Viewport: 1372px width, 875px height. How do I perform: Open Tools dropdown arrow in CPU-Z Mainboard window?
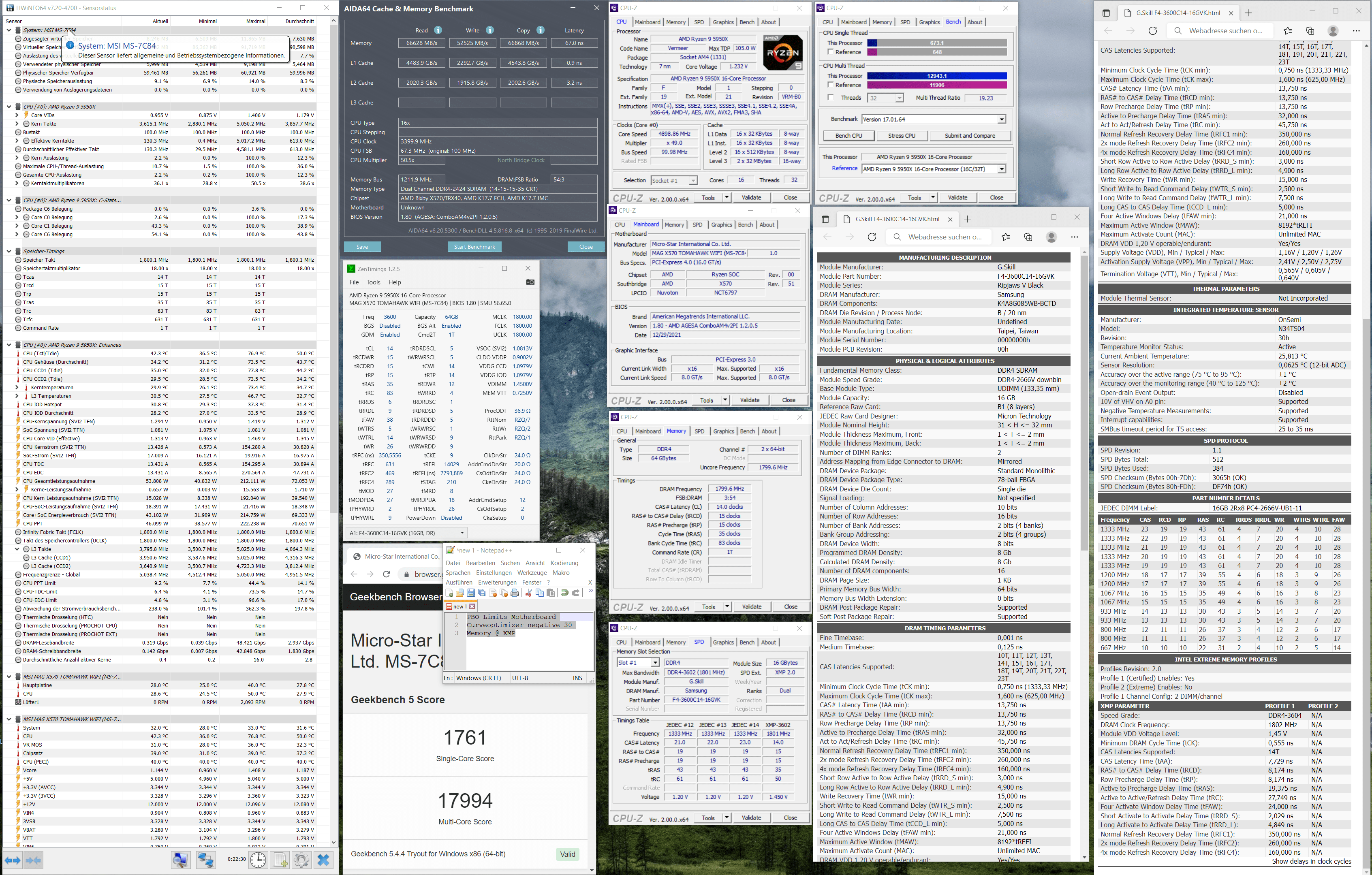click(725, 400)
